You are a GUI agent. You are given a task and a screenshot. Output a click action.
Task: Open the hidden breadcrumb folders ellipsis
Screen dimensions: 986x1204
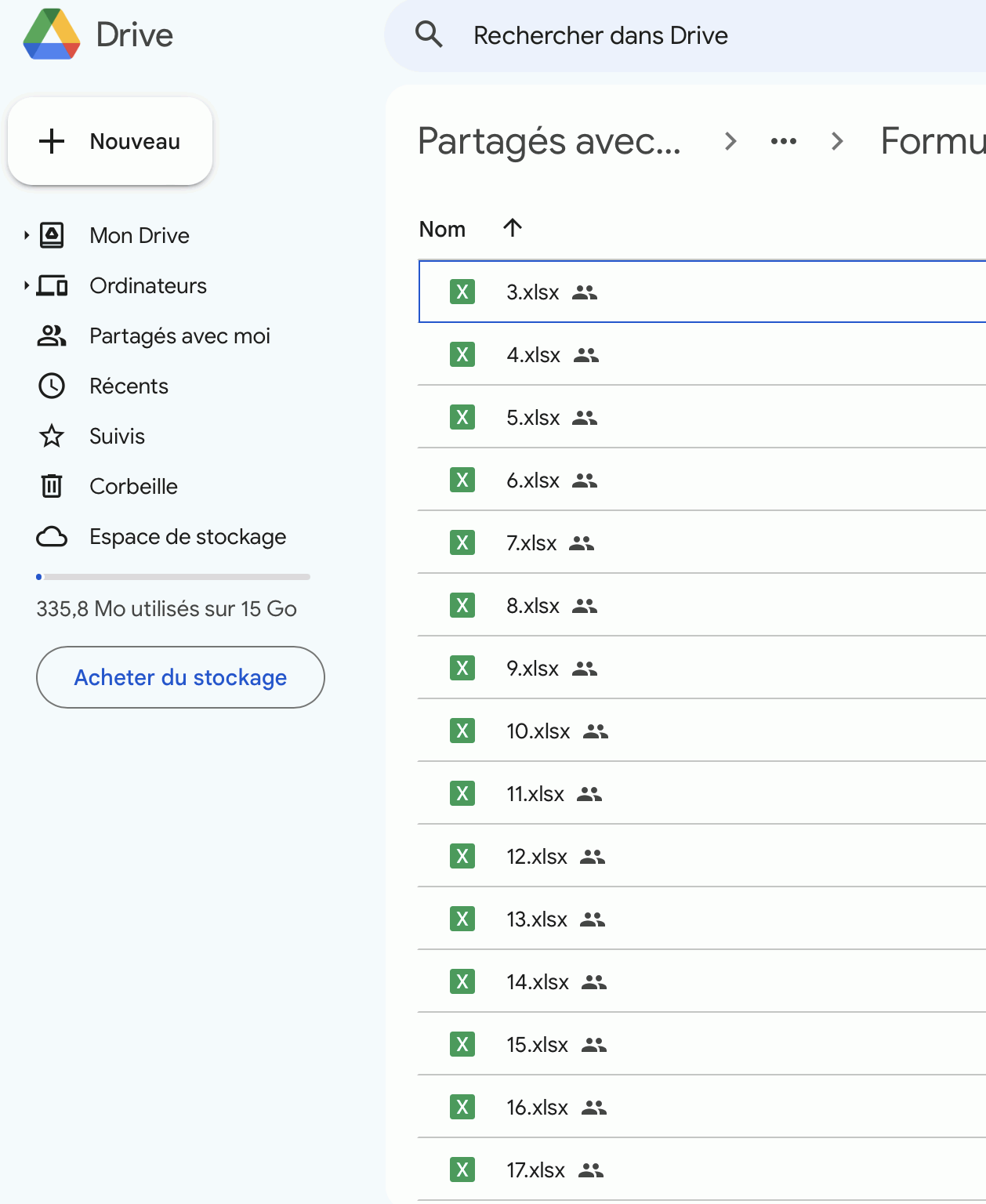[784, 141]
